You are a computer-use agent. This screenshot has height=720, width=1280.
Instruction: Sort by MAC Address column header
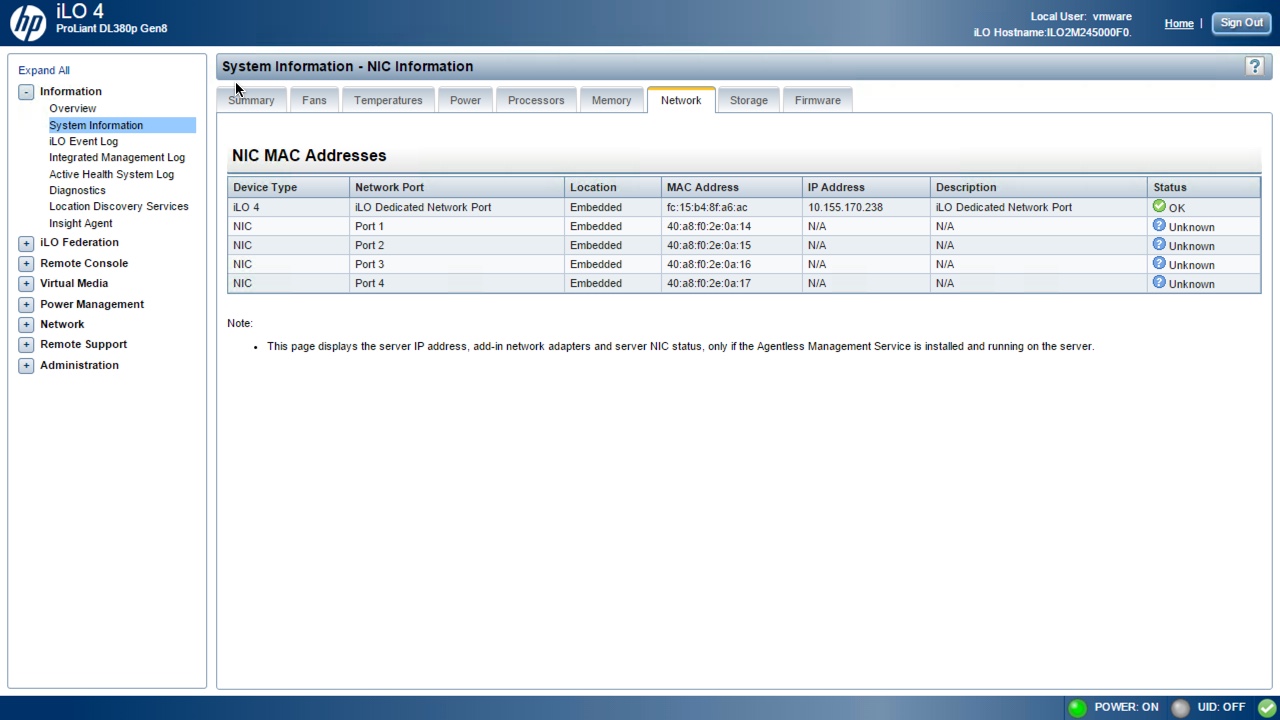(x=702, y=187)
